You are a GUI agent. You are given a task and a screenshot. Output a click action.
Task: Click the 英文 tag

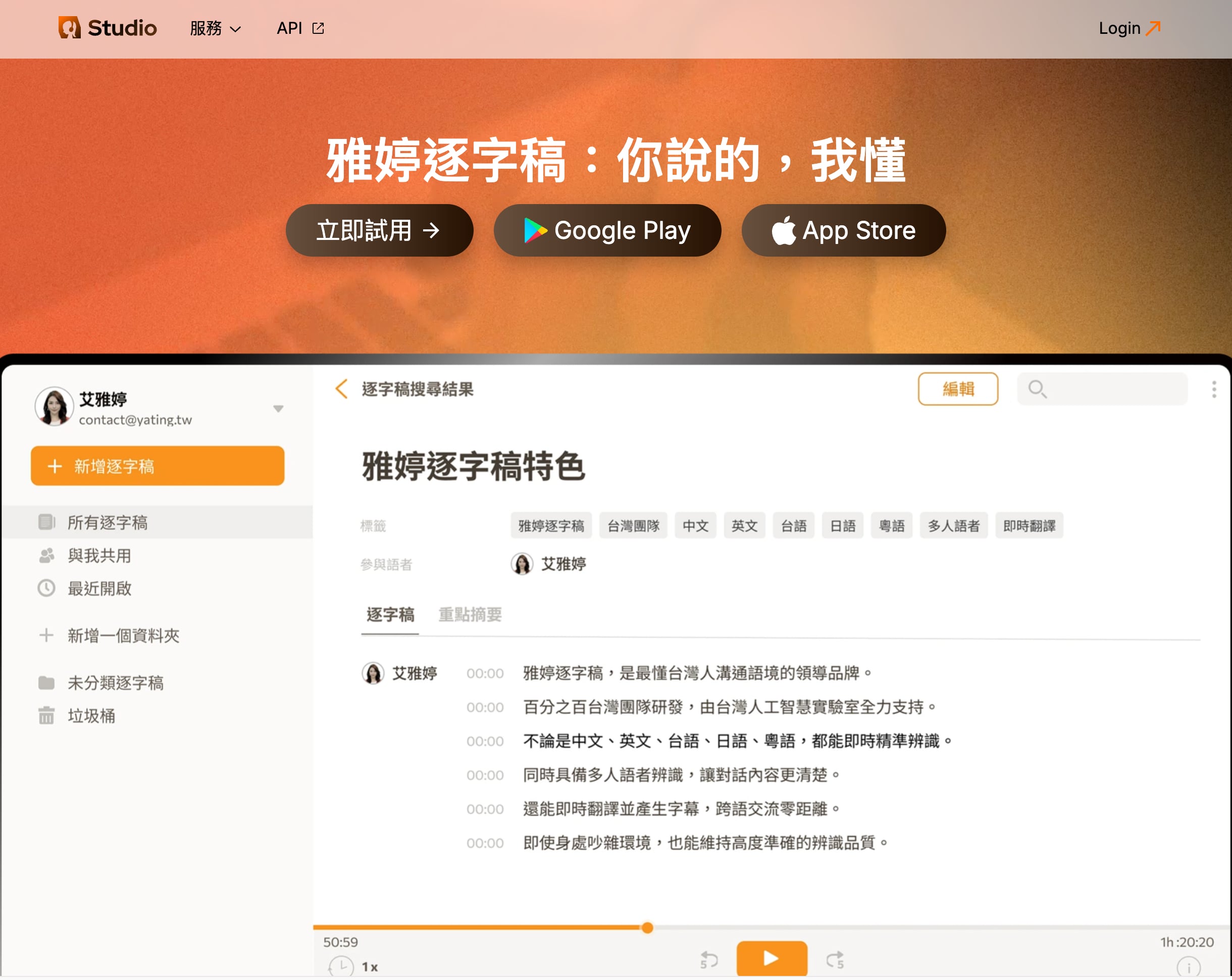745,525
